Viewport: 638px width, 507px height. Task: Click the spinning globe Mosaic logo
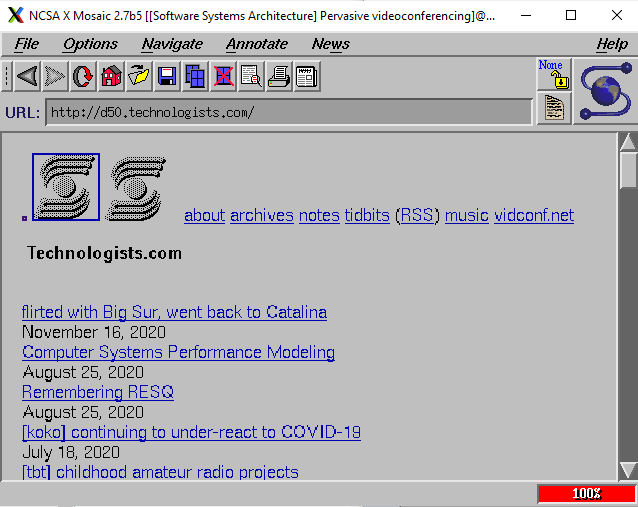pyautogui.click(x=605, y=91)
